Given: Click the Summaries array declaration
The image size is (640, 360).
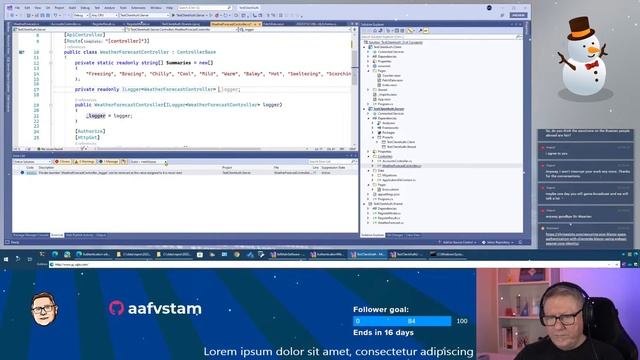Looking at the screenshot, I should pyautogui.click(x=178, y=63).
